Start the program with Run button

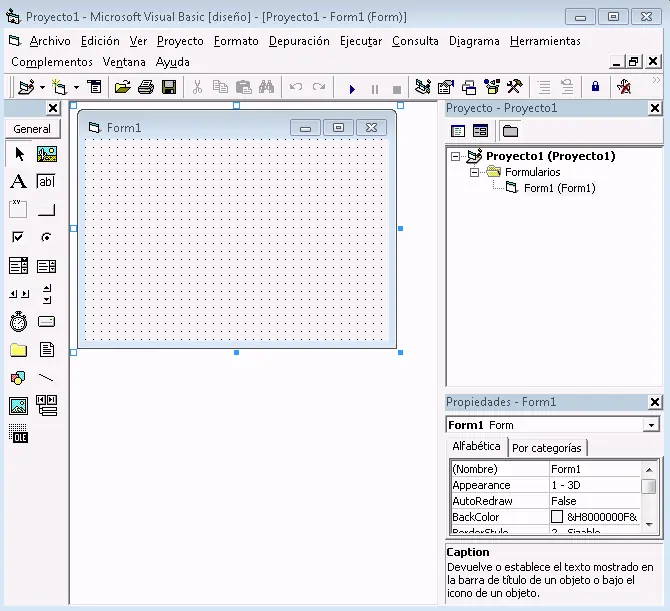click(x=352, y=89)
